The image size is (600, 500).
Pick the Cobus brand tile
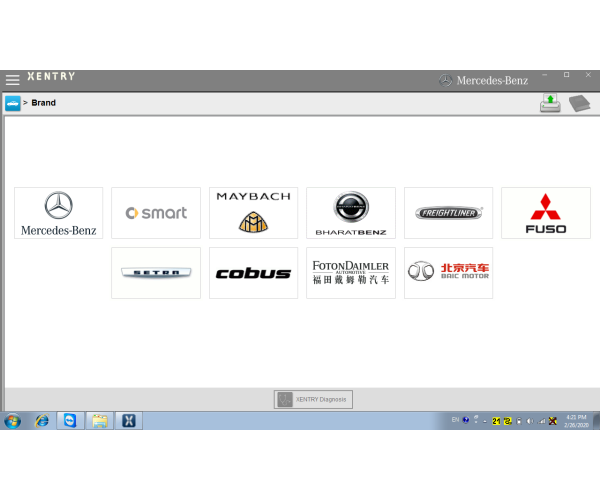253,273
